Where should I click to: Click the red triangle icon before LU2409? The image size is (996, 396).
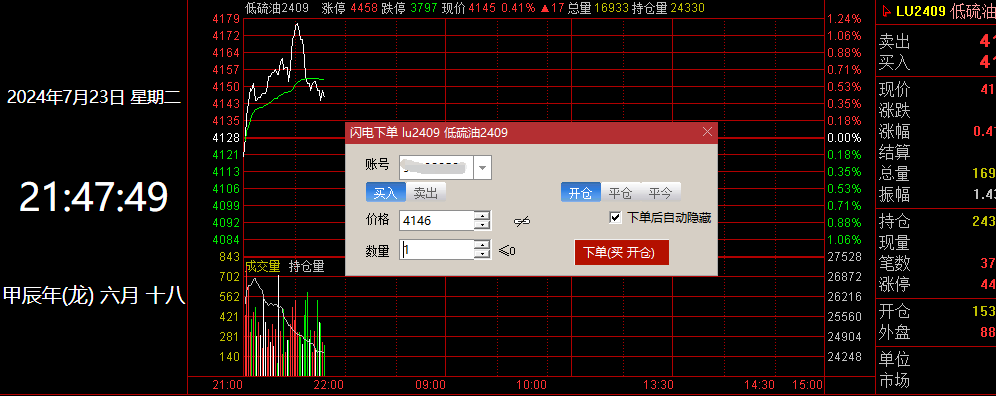point(887,10)
